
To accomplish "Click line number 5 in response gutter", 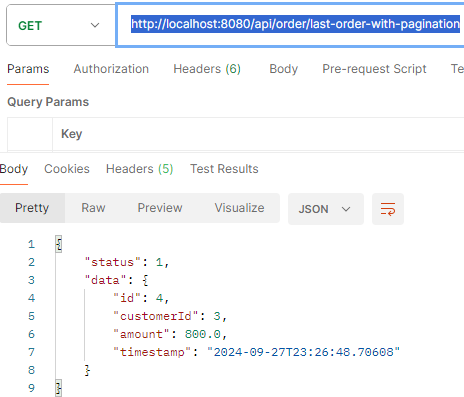I will (31, 316).
